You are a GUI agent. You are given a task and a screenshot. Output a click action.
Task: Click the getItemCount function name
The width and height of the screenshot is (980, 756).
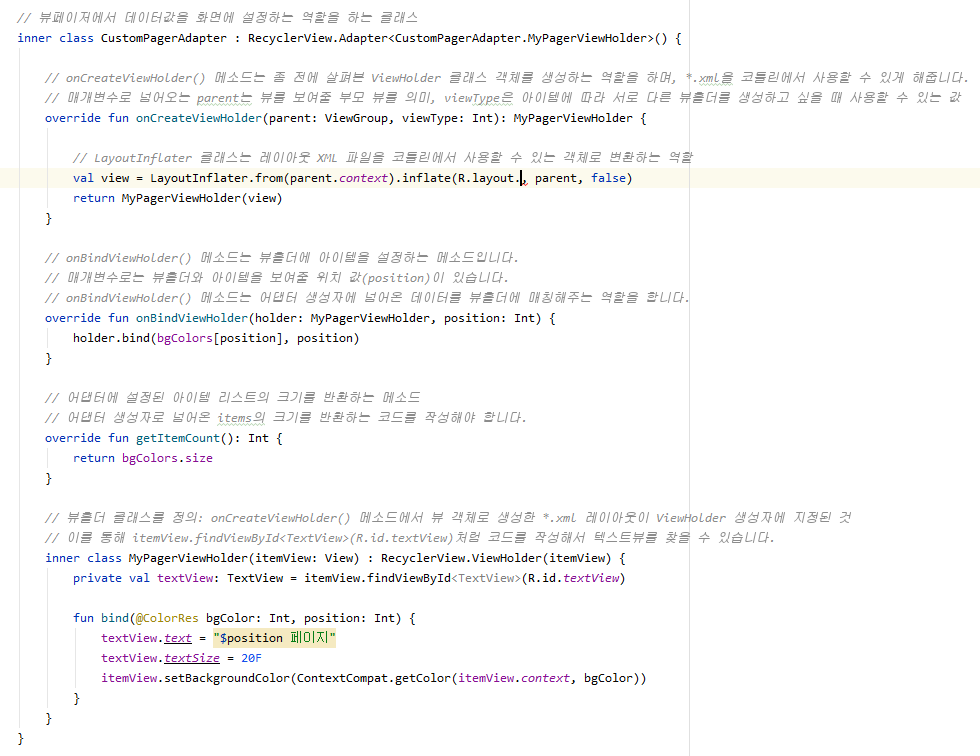click(178, 438)
